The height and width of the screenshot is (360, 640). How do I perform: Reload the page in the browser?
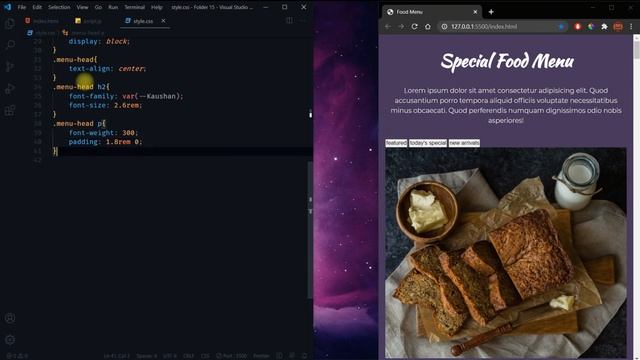coord(414,27)
